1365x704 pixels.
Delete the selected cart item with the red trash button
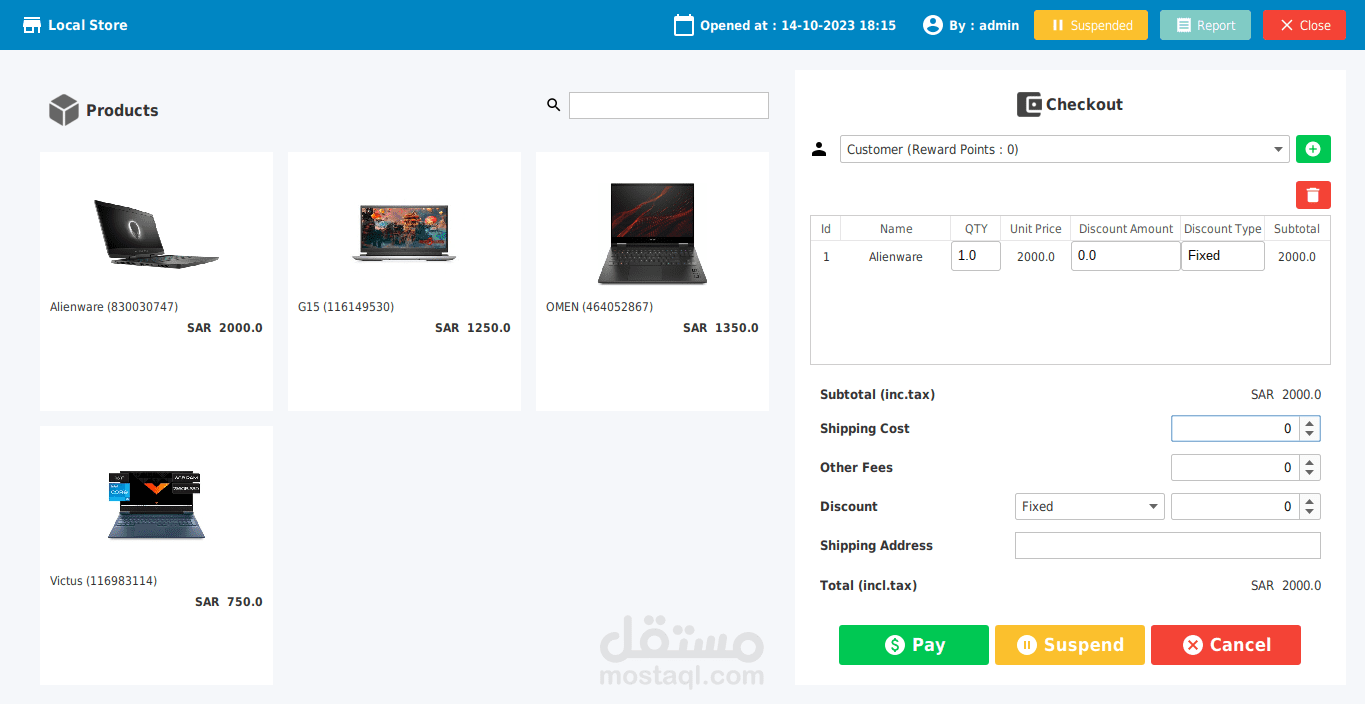(1313, 195)
